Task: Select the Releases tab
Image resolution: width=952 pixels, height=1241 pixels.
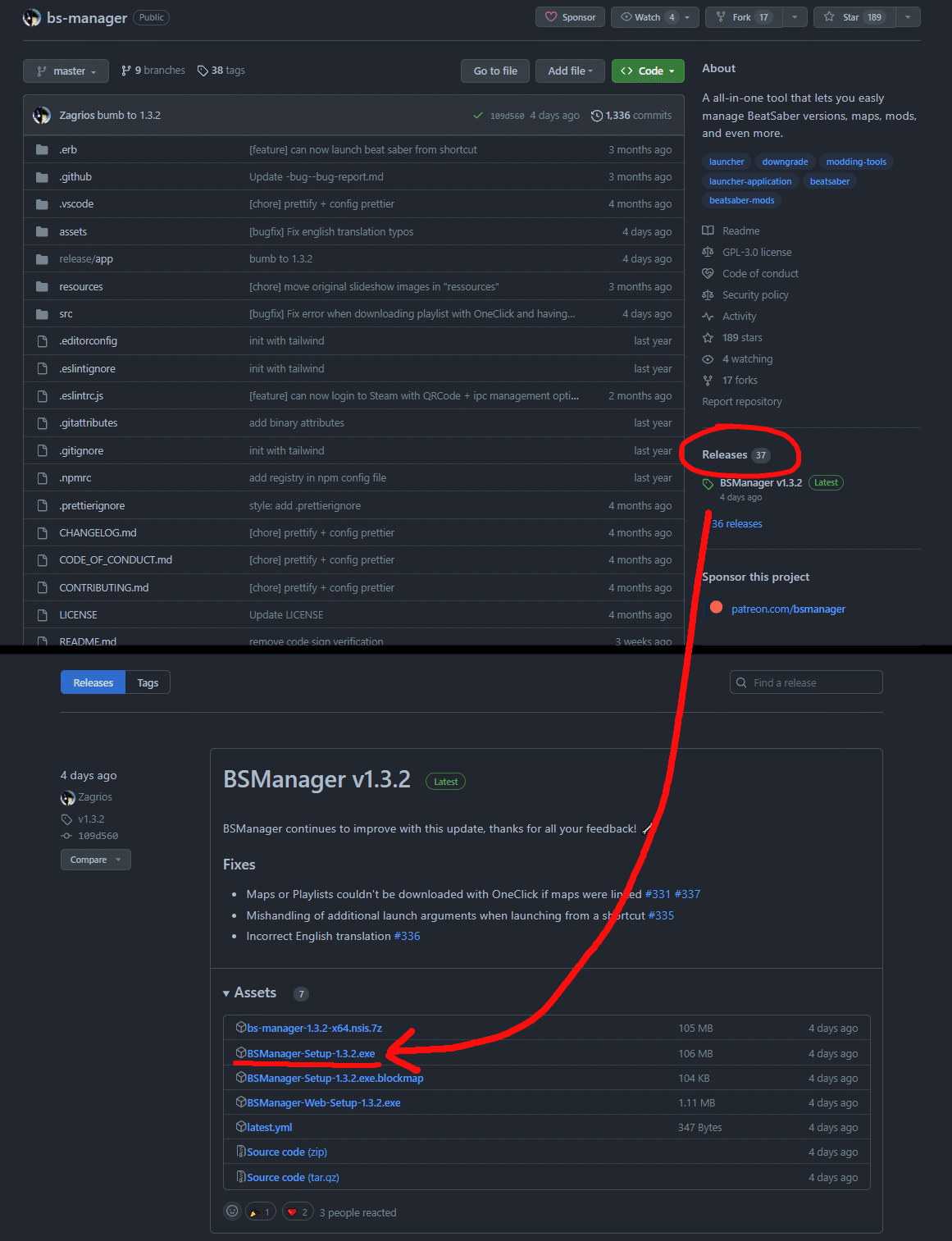Action: click(92, 682)
